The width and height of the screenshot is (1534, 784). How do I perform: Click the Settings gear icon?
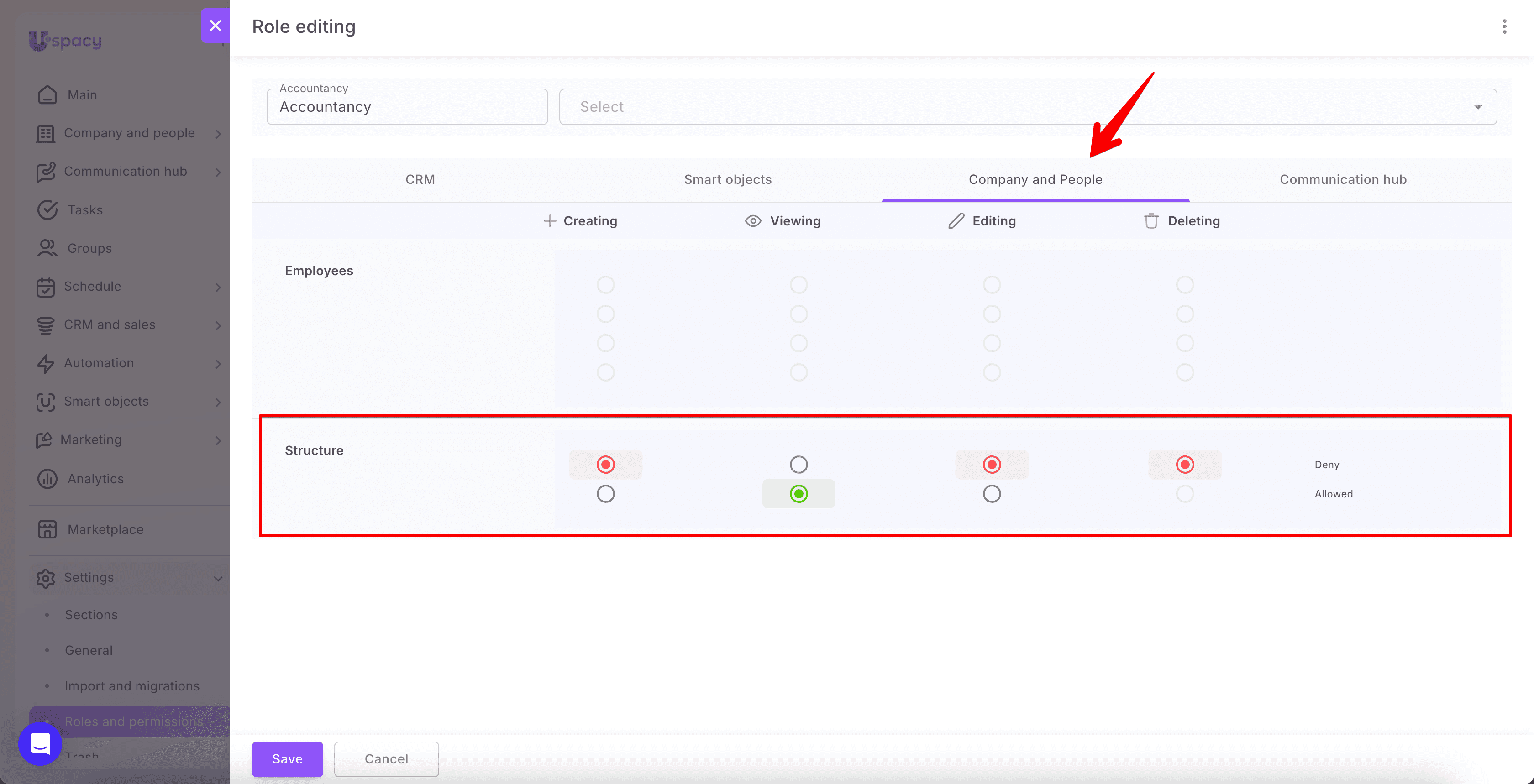click(45, 578)
